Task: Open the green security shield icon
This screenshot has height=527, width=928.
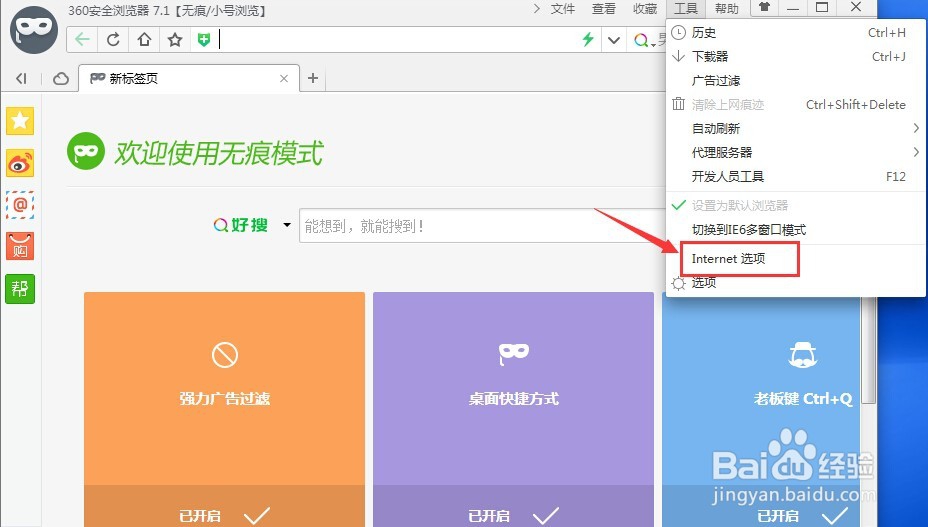Action: click(204, 40)
